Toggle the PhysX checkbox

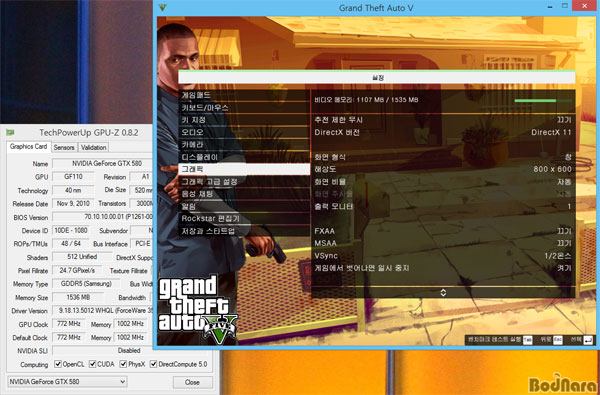tap(123, 364)
